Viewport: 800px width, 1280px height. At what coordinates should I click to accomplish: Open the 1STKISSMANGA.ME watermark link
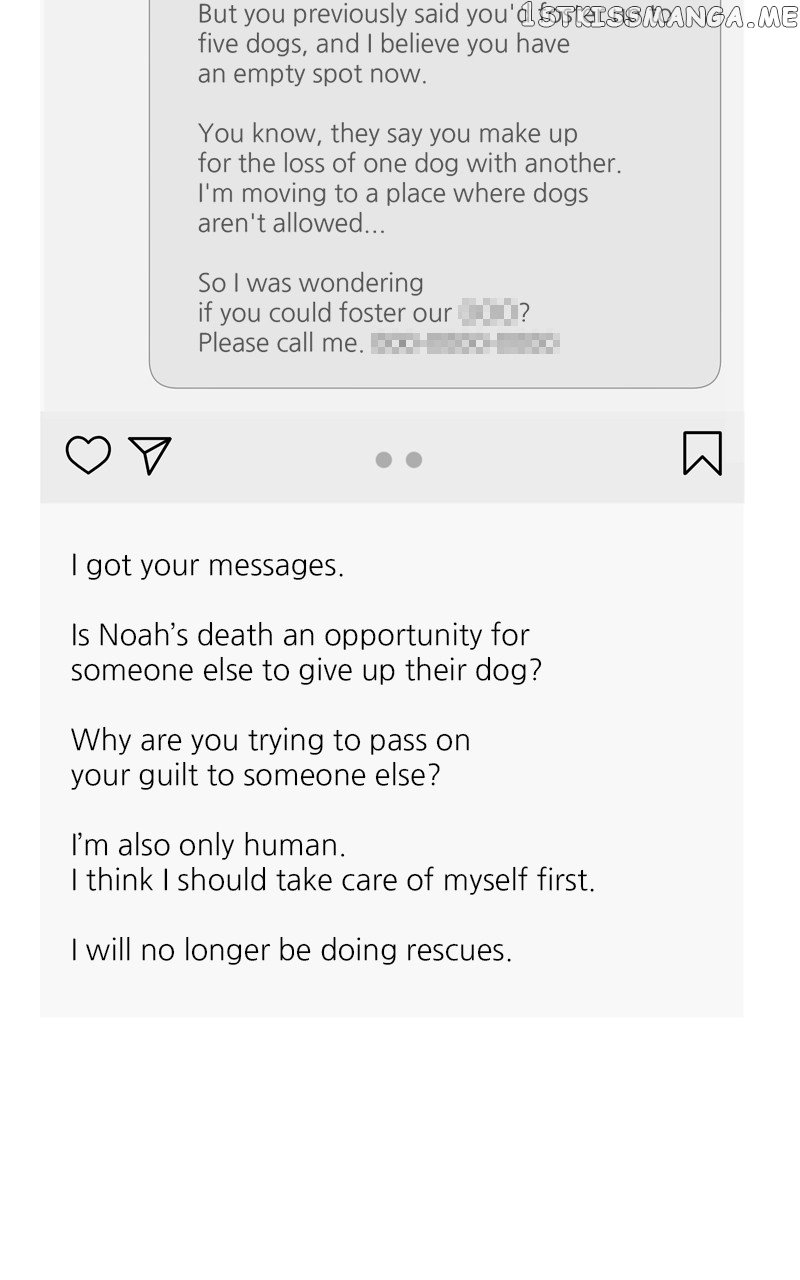coord(659,16)
